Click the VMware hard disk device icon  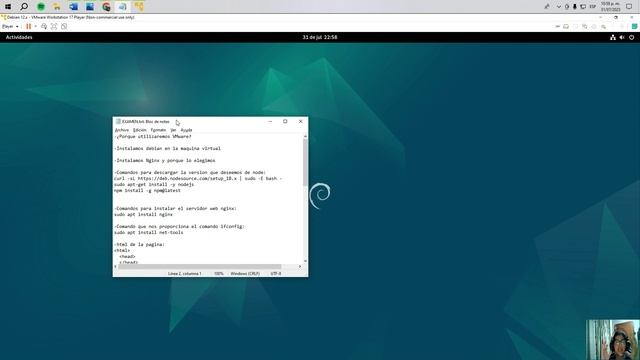point(566,27)
